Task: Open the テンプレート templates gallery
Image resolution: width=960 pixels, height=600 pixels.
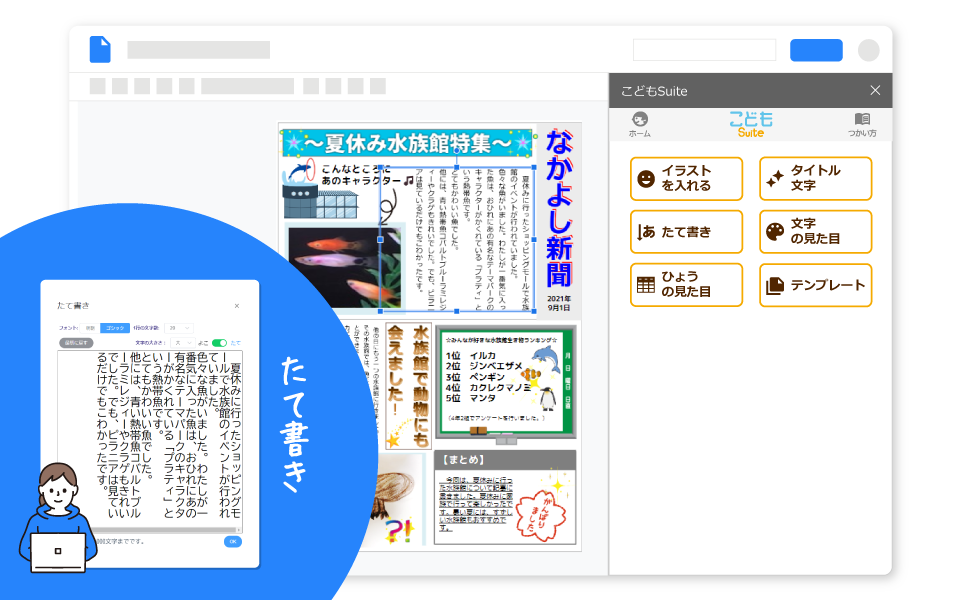Action: (x=815, y=285)
